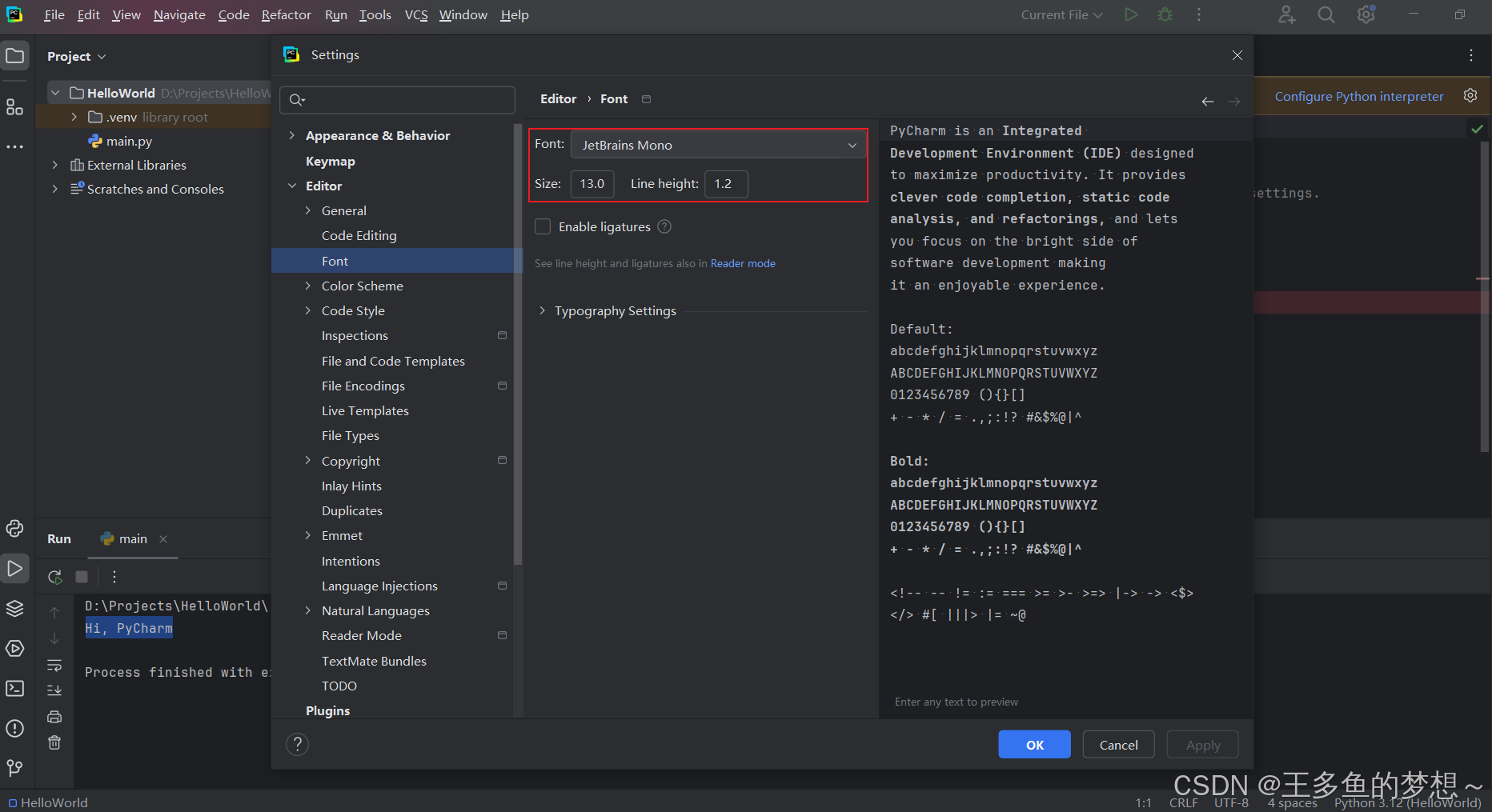Image resolution: width=1492 pixels, height=812 pixels.
Task: Click UTF-8 encoding in status bar
Action: tap(1231, 802)
